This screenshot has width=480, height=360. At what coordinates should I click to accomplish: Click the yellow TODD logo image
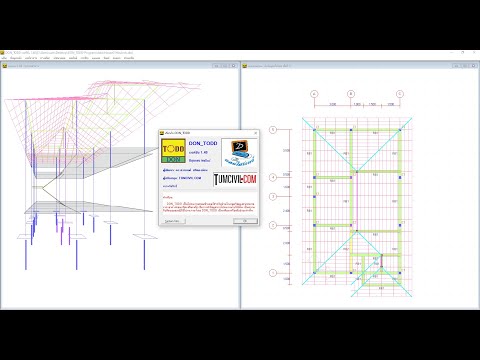pyautogui.click(x=173, y=151)
